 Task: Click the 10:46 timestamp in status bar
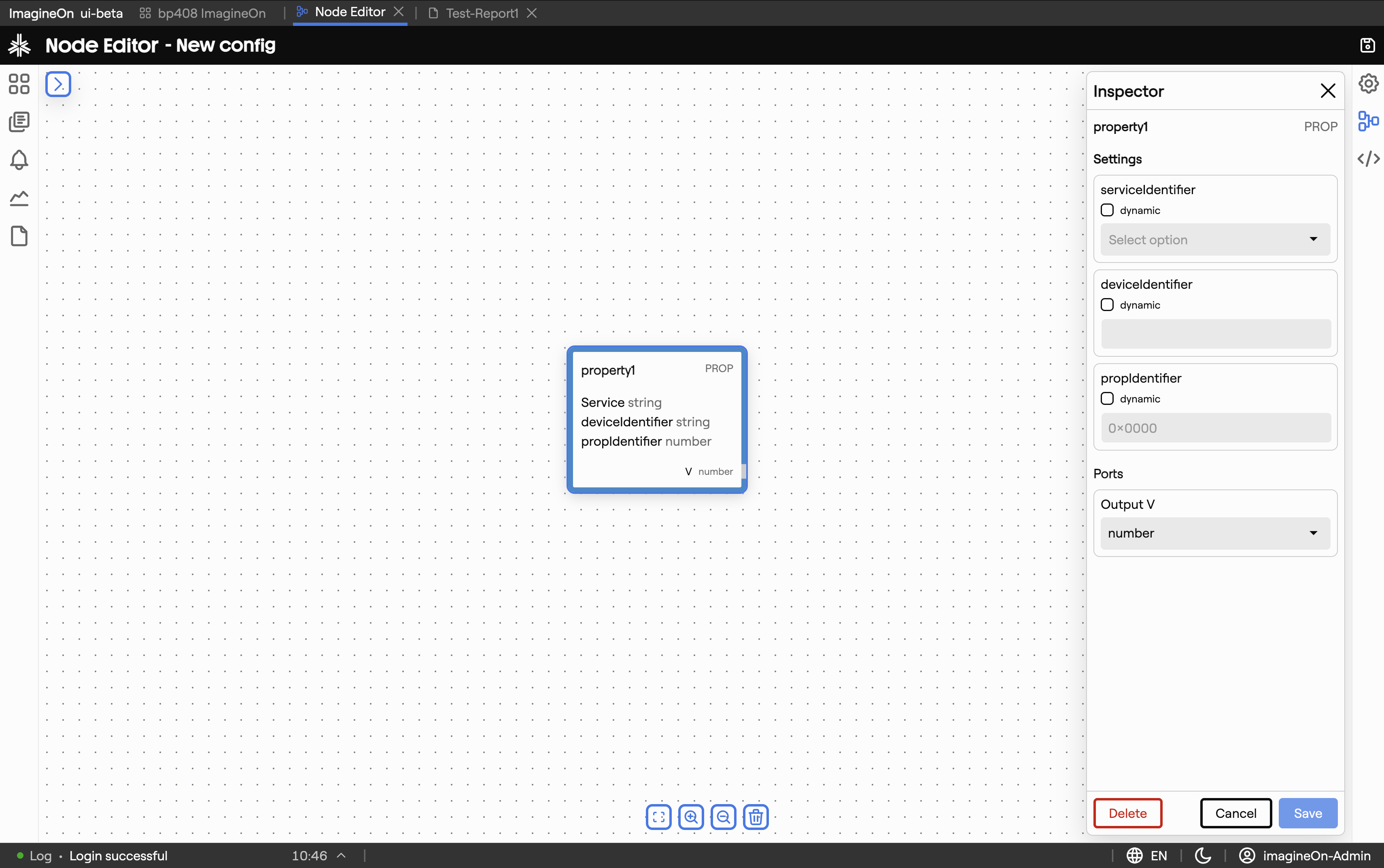click(x=310, y=855)
